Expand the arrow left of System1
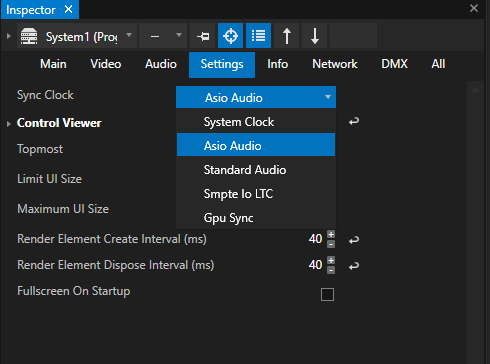Screen dimensions: 490x364 point(9,36)
